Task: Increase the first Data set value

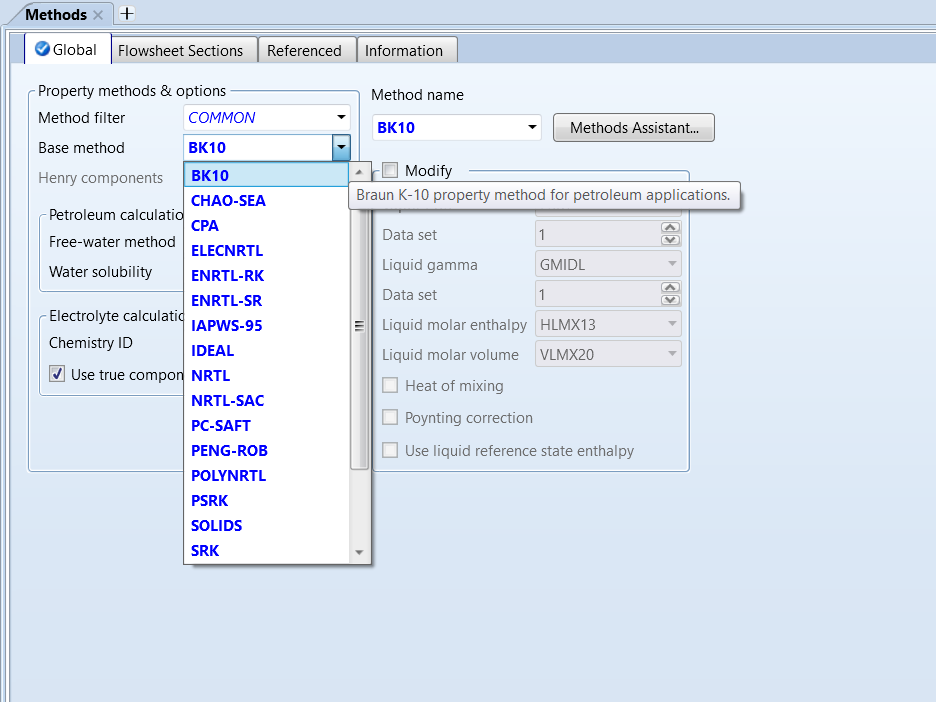Action: (x=670, y=227)
